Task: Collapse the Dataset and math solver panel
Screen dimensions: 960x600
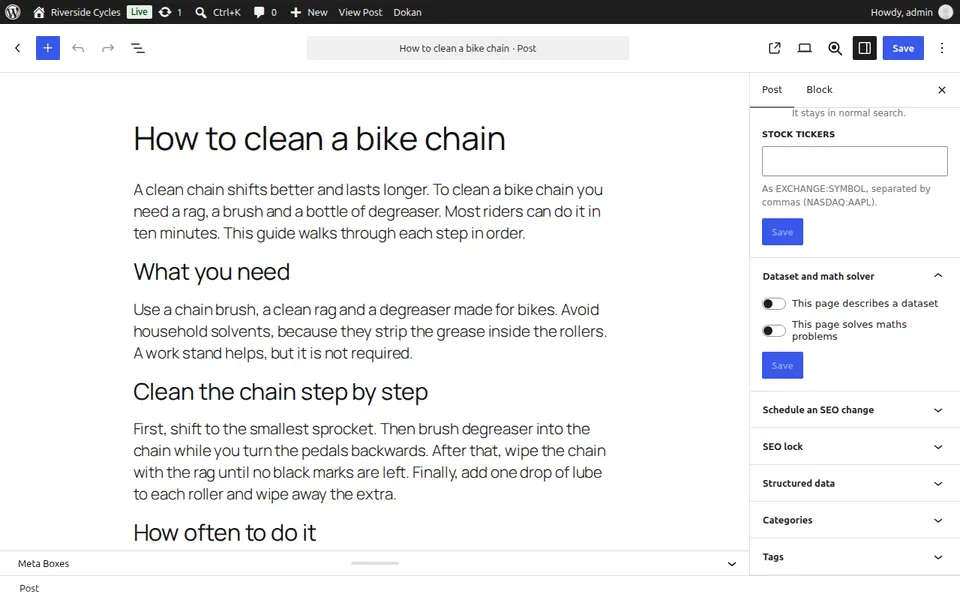Action: coord(855,276)
